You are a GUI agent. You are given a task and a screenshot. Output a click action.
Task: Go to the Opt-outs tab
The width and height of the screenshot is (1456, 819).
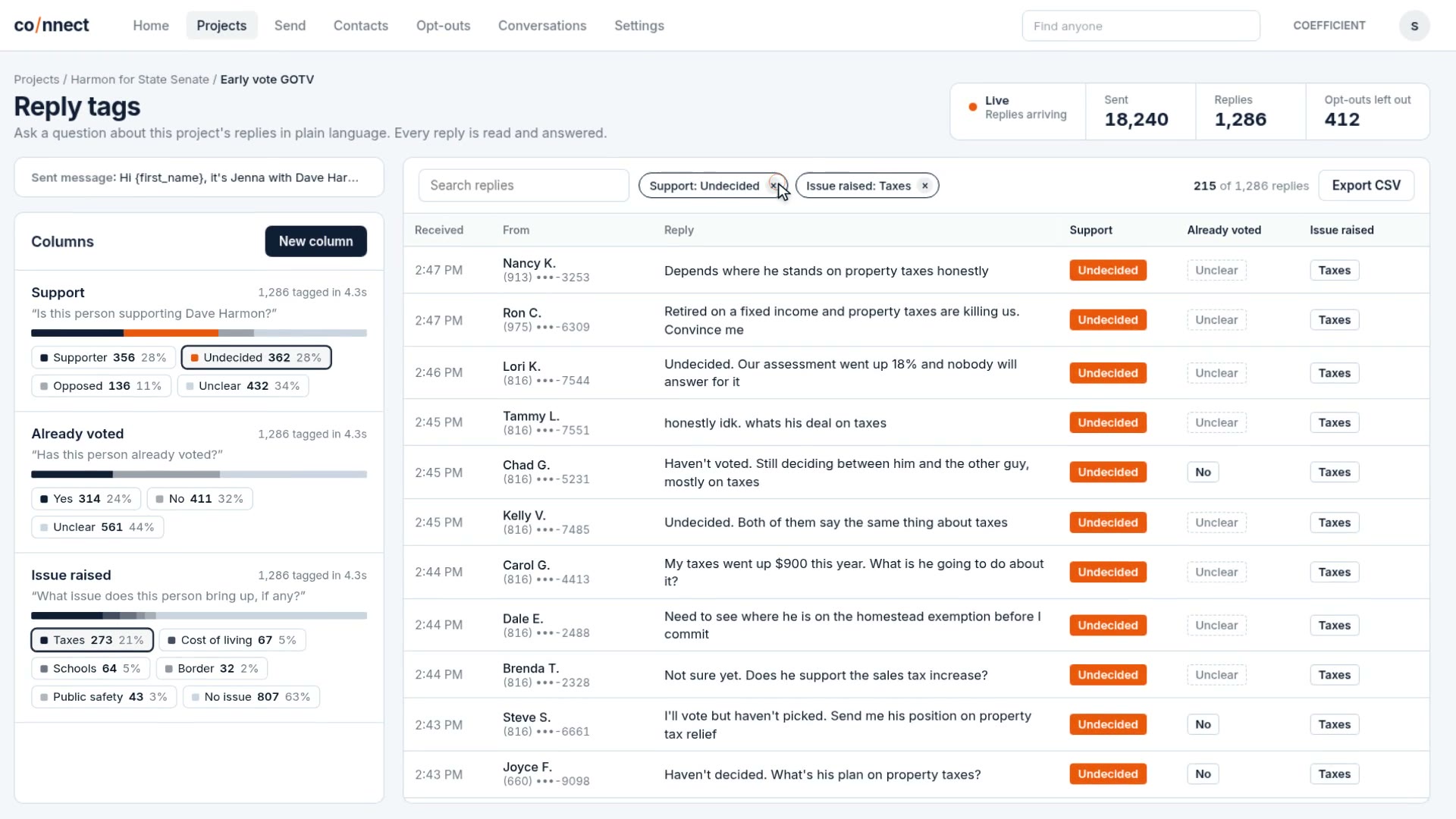[x=443, y=26]
